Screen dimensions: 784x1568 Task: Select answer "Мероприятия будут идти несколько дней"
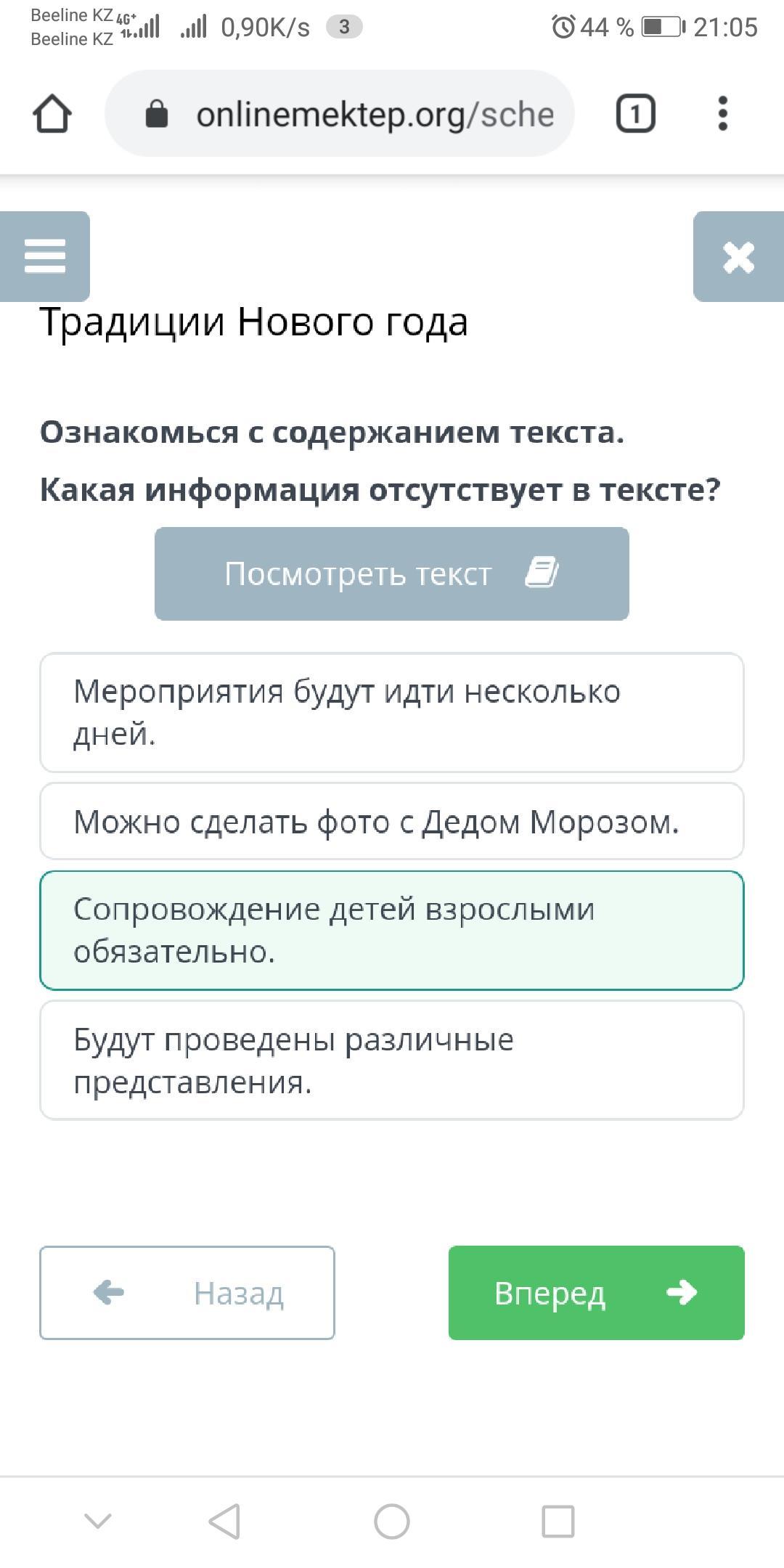tap(392, 712)
